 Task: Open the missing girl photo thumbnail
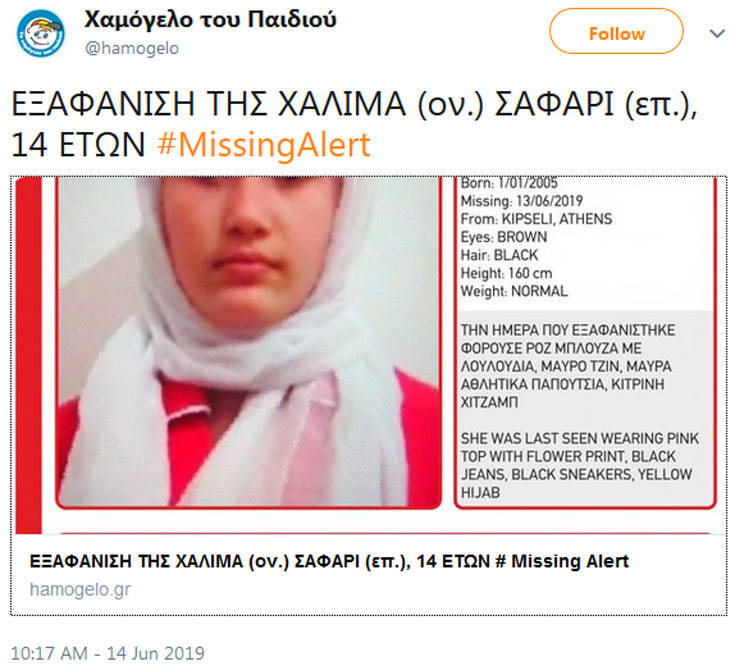248,342
